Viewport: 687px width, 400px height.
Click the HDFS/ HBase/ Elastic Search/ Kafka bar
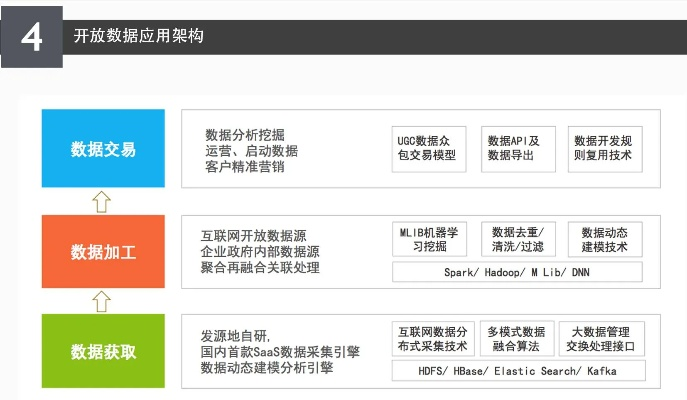(519, 371)
